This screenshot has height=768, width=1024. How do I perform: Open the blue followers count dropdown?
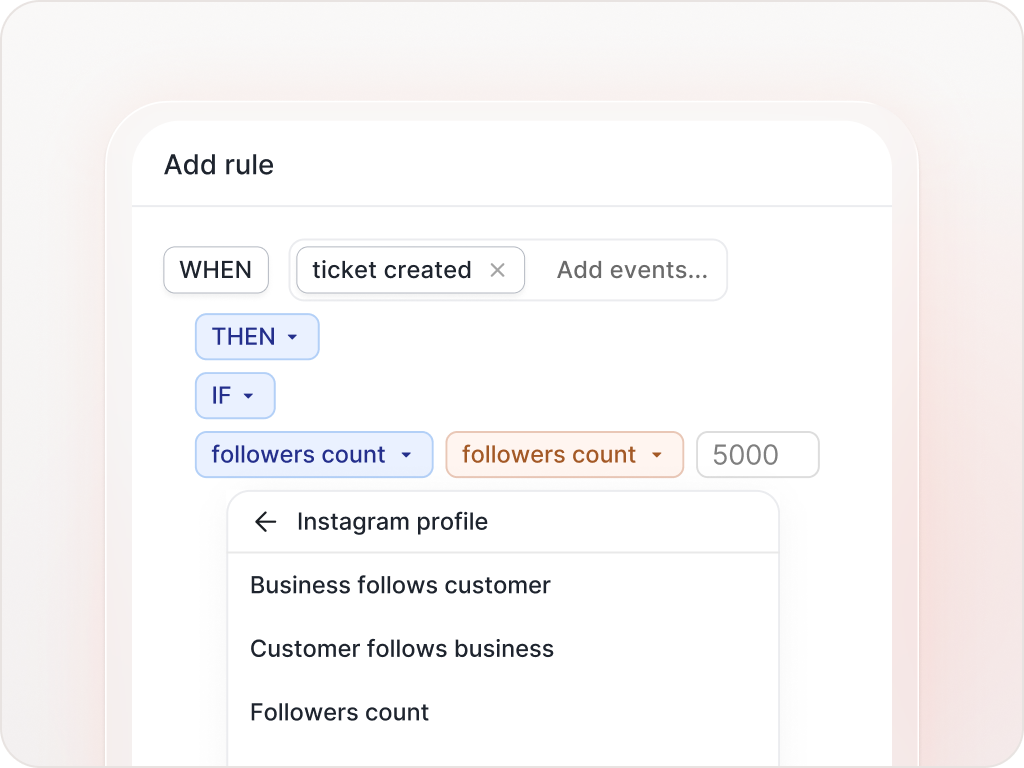click(314, 455)
